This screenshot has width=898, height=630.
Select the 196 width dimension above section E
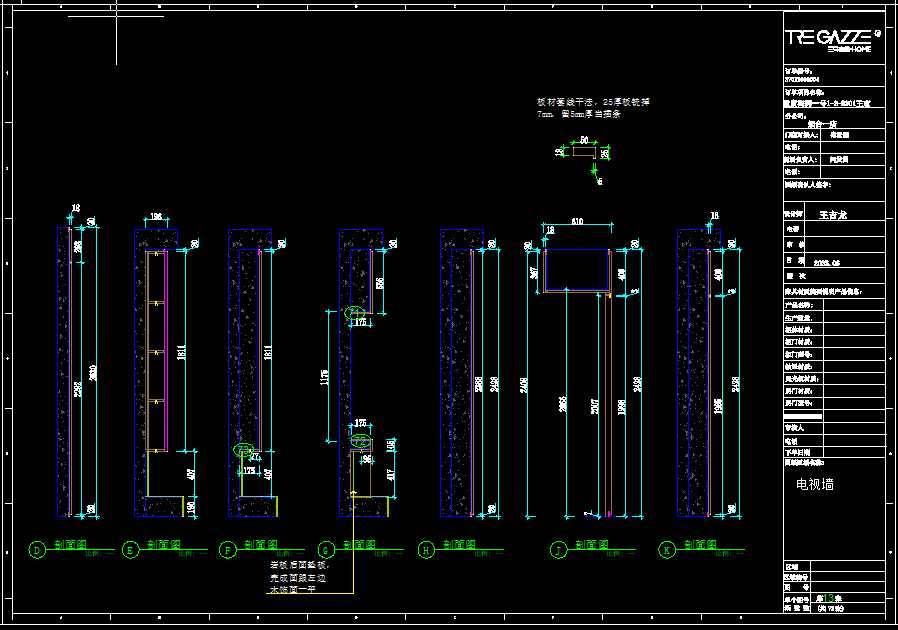[156, 216]
